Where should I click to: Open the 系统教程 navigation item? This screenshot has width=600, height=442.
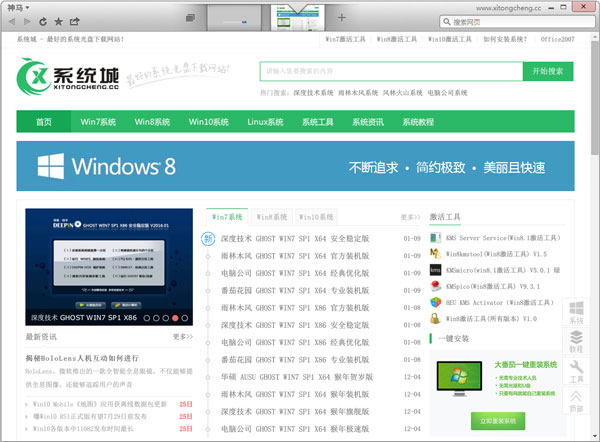(418, 122)
